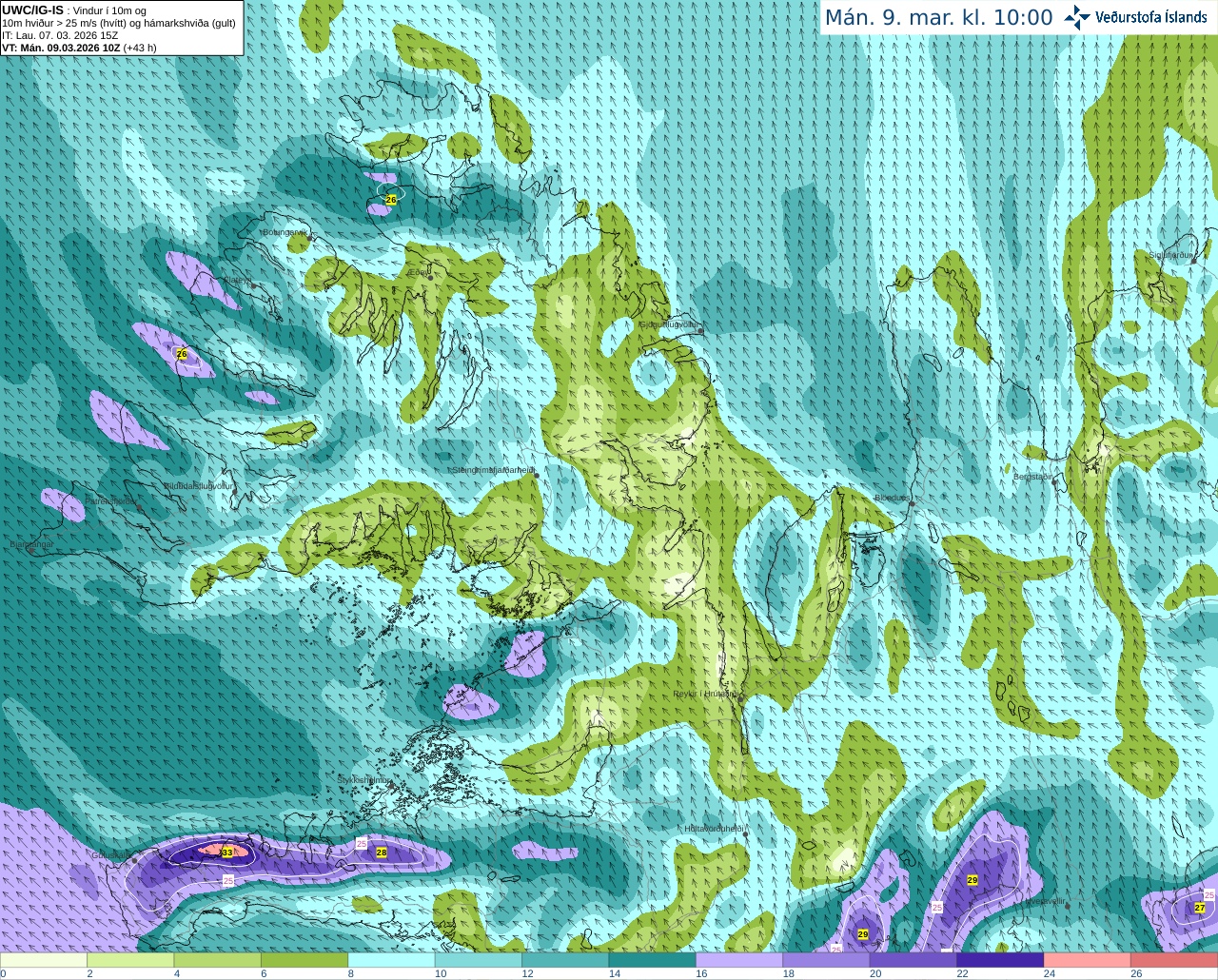Screen dimensions: 1218x980
Task: Click the 2–4 m/s light green legend swatch
Action: [130, 960]
